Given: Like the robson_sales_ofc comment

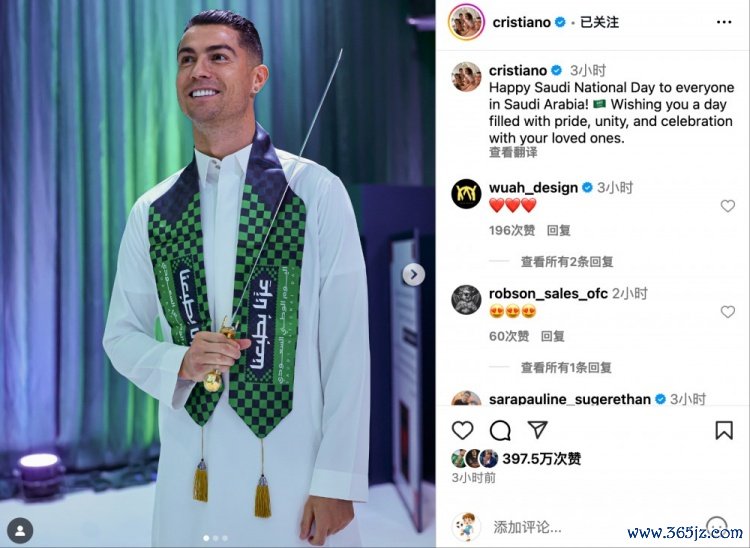Looking at the screenshot, I should [728, 312].
